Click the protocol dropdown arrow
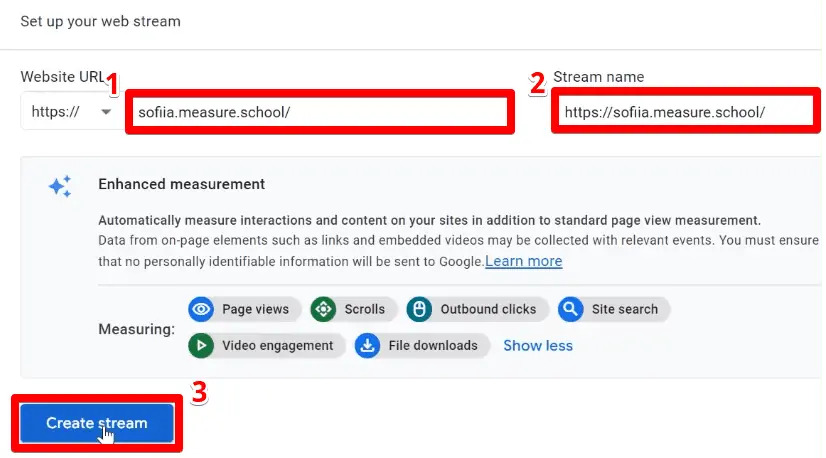 (x=106, y=112)
